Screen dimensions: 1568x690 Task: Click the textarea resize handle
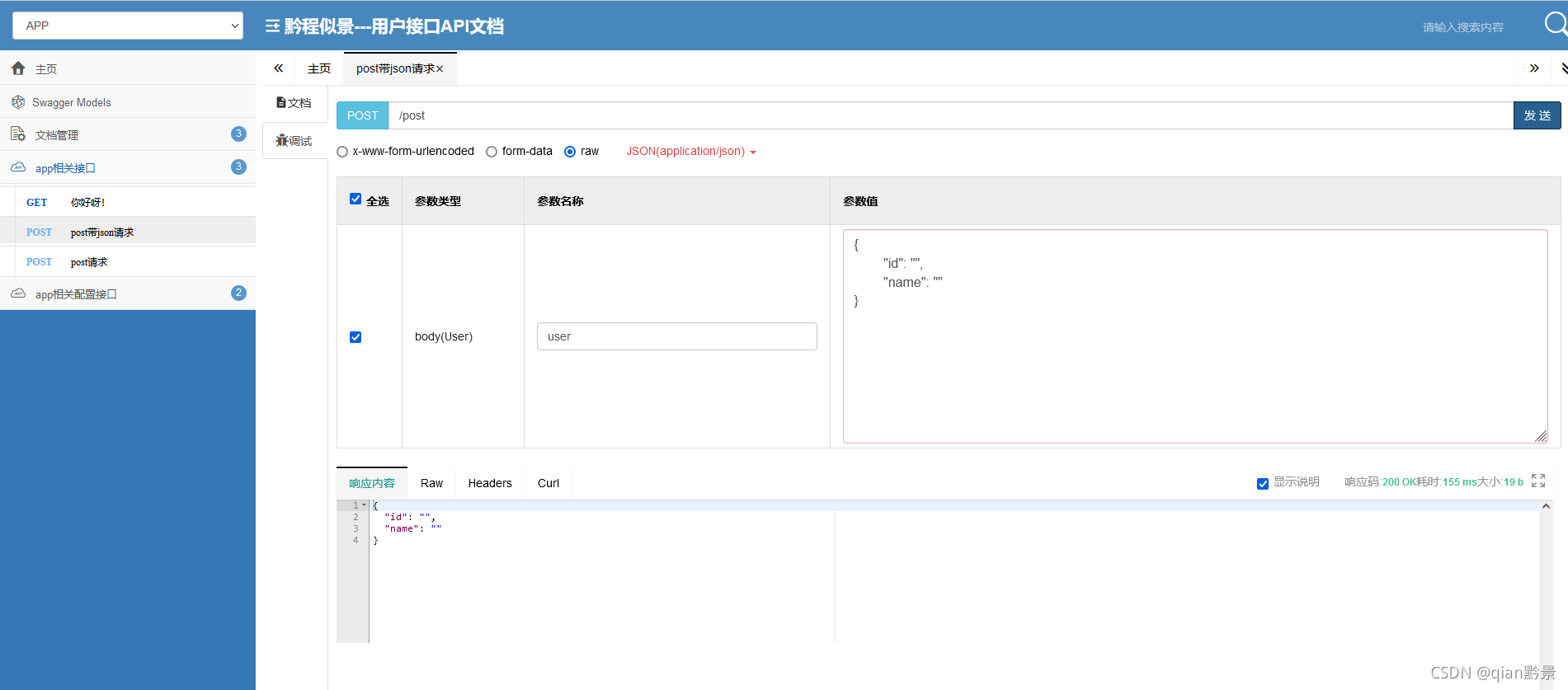click(1541, 436)
